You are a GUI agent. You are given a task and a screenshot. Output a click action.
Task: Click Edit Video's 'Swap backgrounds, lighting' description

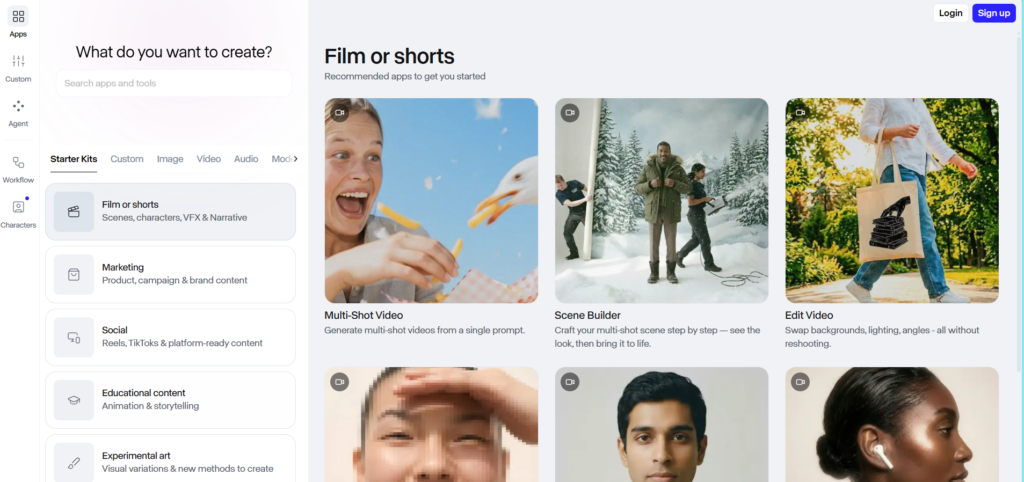[882, 337]
